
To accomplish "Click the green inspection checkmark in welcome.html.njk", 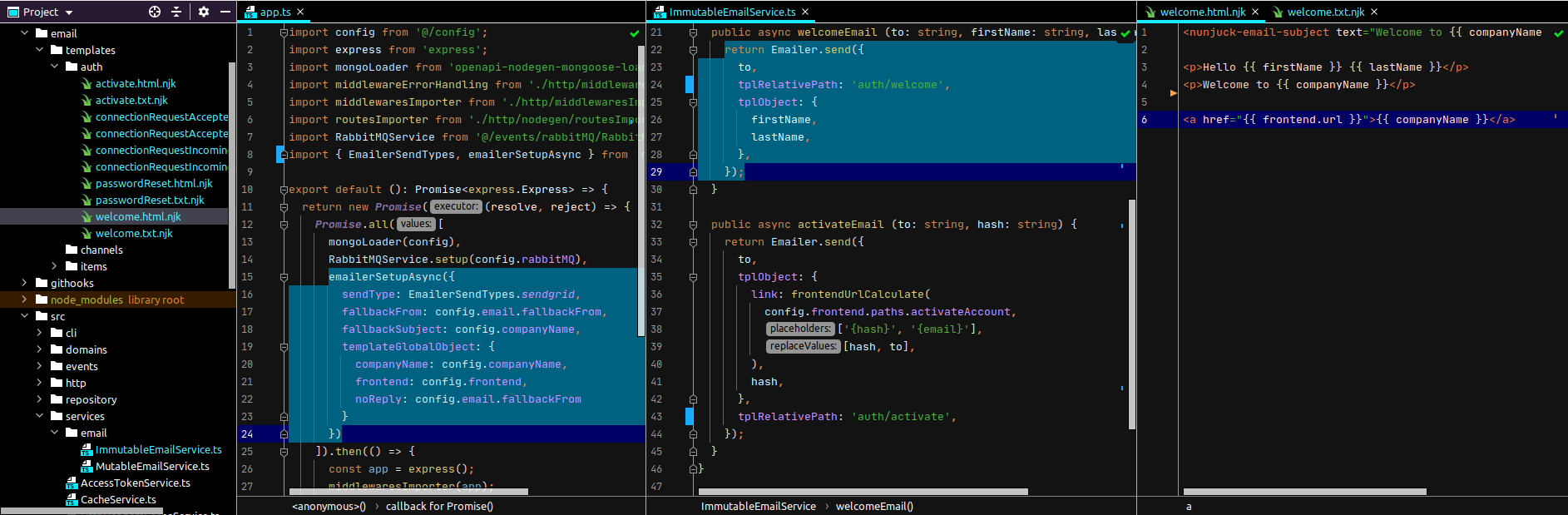I will (x=1559, y=33).
